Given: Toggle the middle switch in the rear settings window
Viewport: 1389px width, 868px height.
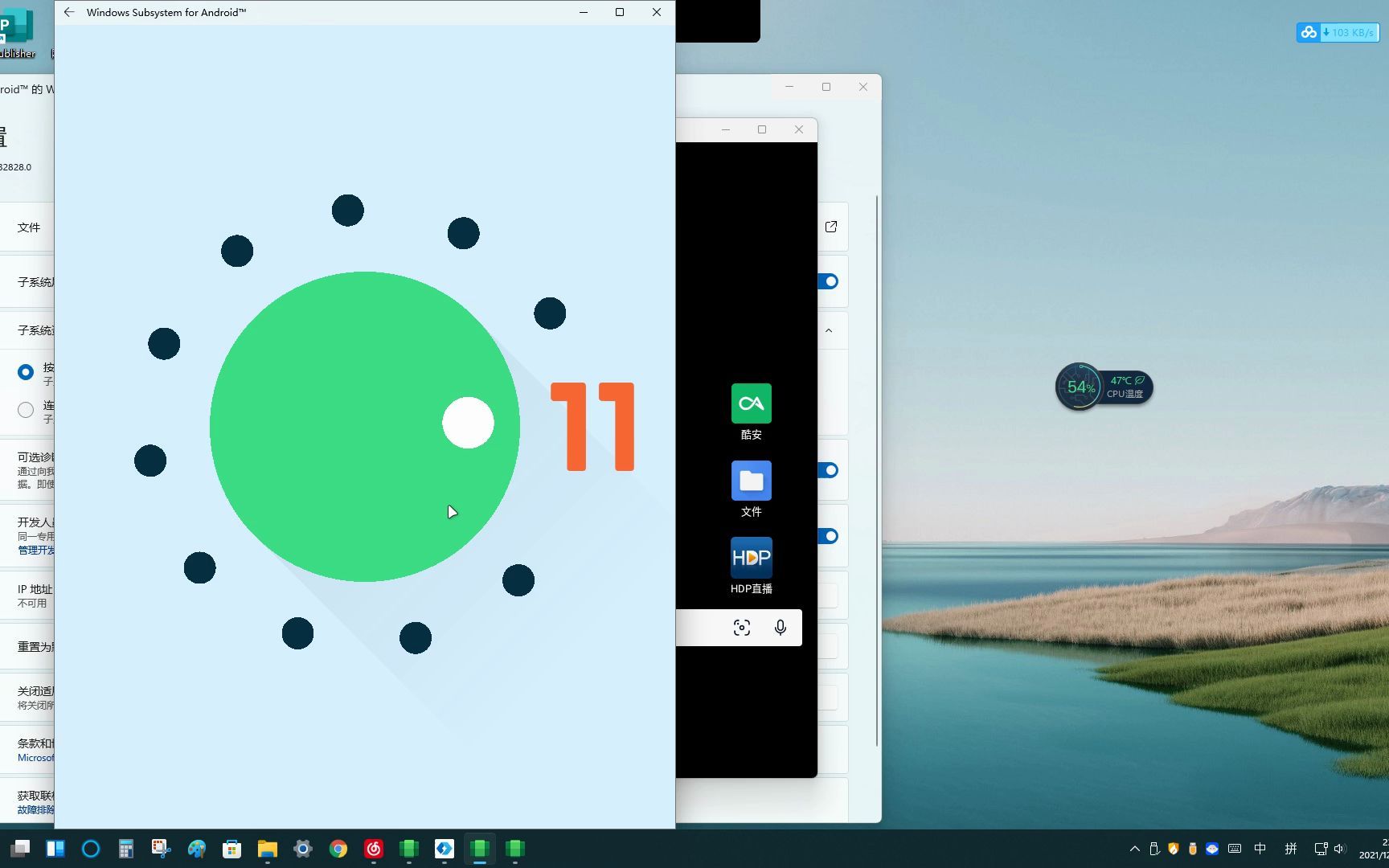Looking at the screenshot, I should coord(828,470).
